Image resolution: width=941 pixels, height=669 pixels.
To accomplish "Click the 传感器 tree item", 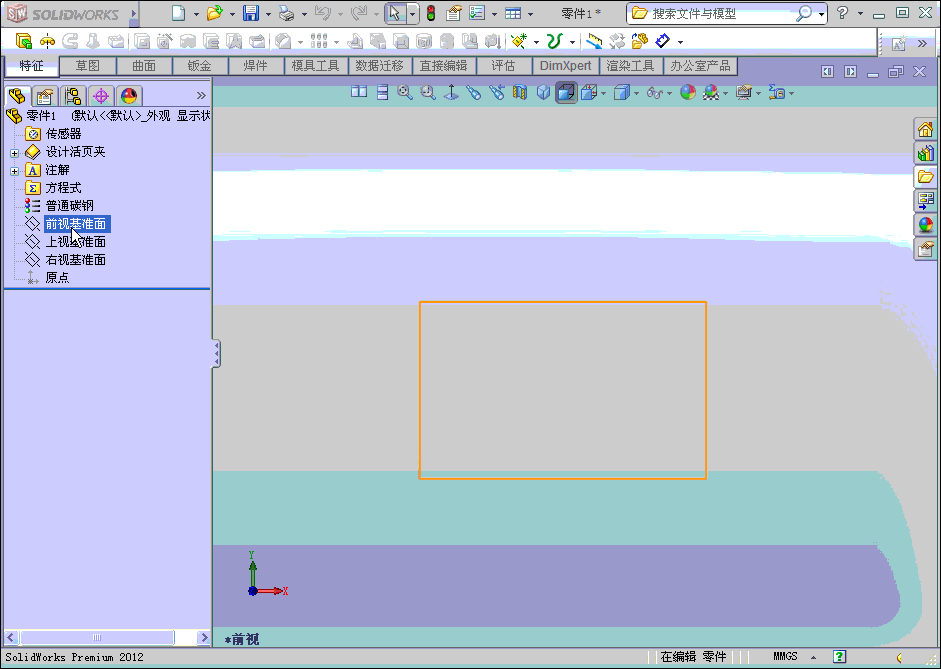I will click(x=64, y=134).
